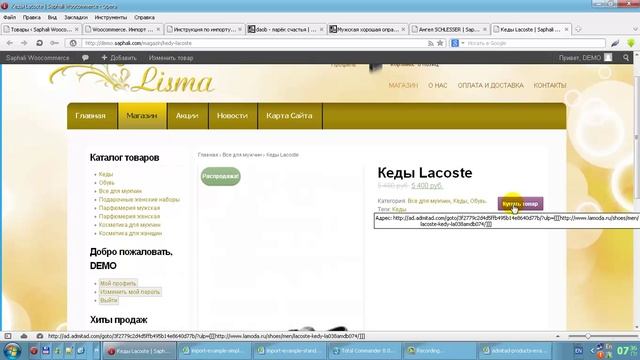This screenshot has width=640, height=360.
Task: Open the МАГАЗИН top link
Action: (403, 85)
